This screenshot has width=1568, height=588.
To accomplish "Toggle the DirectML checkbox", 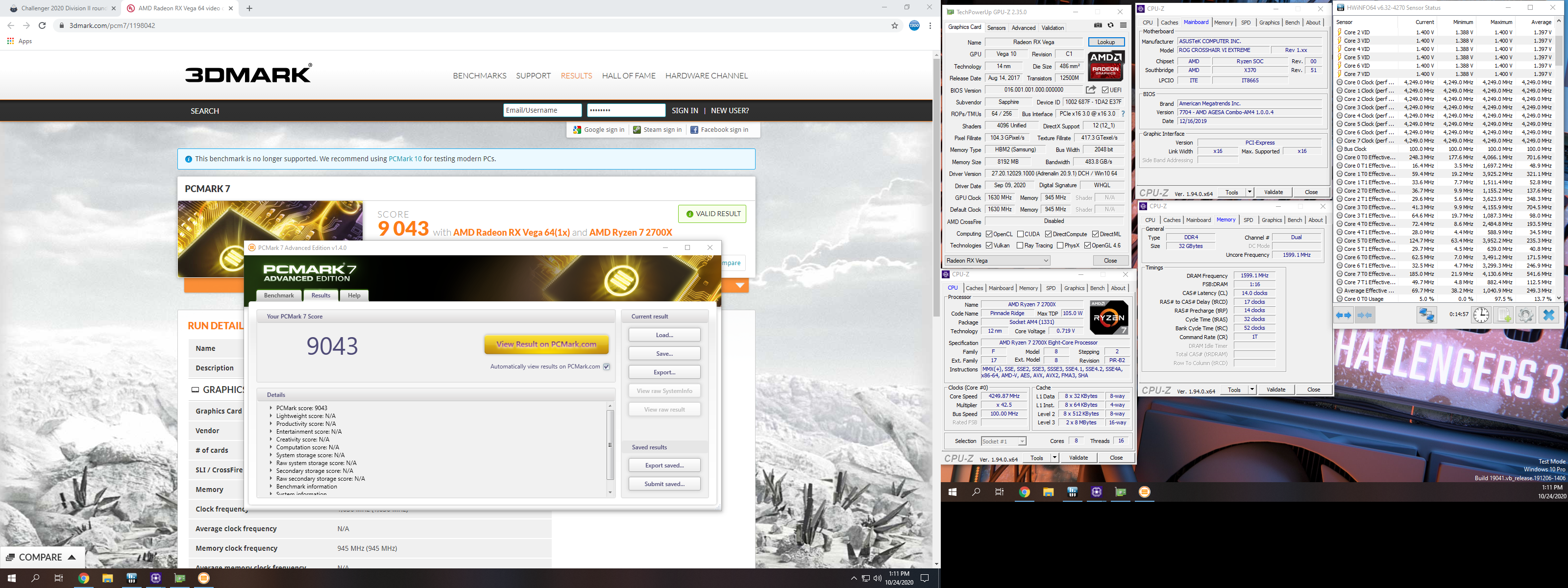I will [1095, 234].
